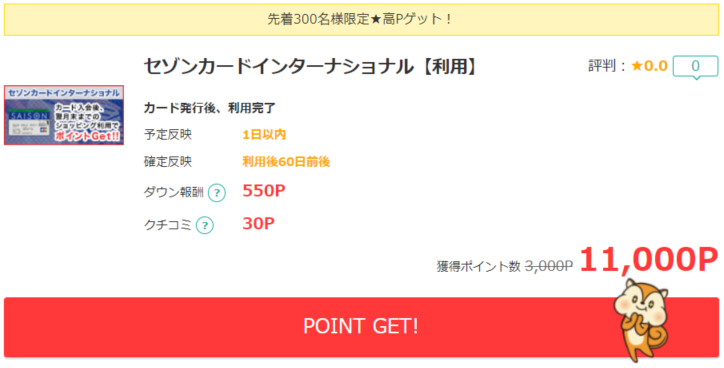Click the カード発行後、利用完了 condition text
The height and width of the screenshot is (368, 724).
(x=210, y=108)
